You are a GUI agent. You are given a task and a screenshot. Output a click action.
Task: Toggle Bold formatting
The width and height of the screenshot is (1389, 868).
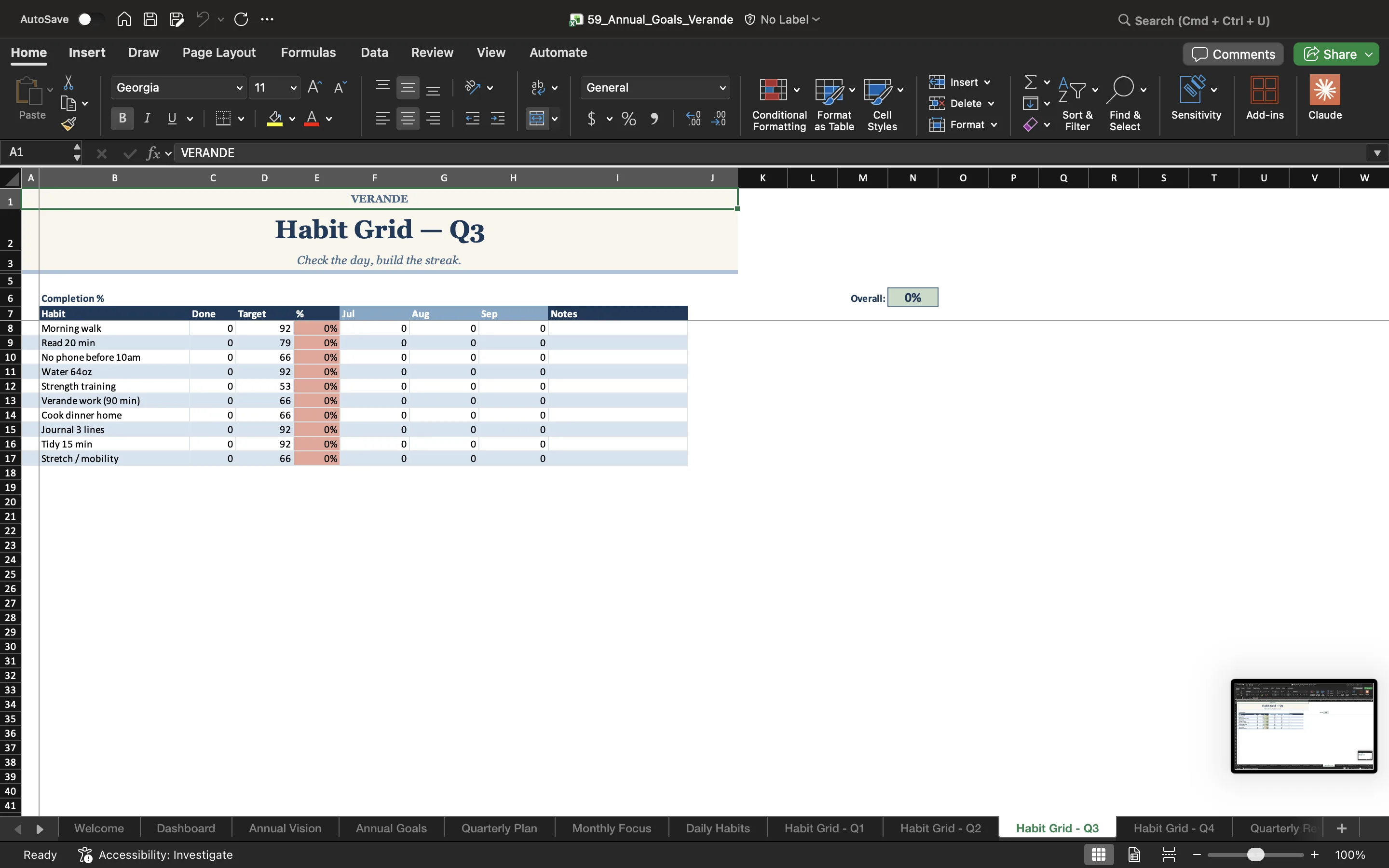pos(122,118)
